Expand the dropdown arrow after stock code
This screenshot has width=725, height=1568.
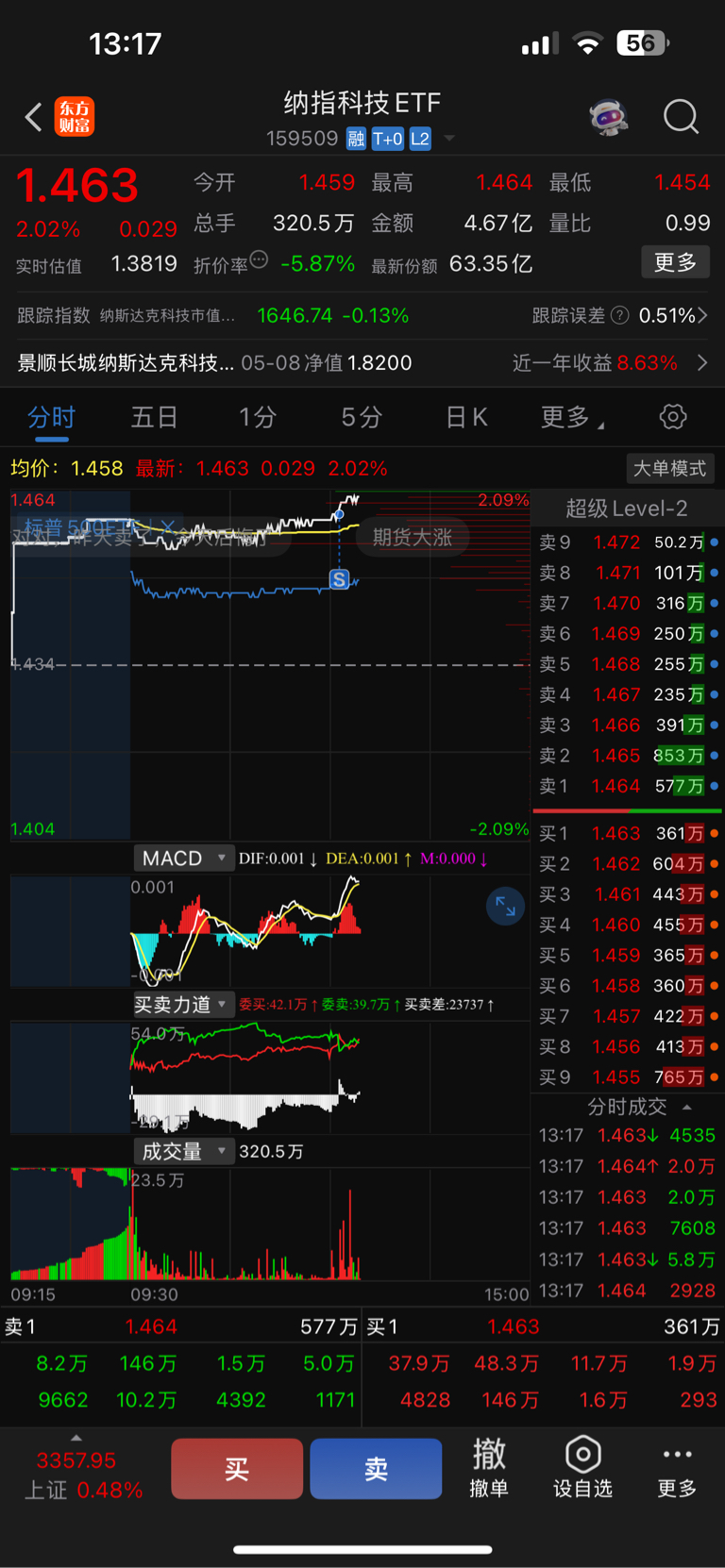(449, 139)
